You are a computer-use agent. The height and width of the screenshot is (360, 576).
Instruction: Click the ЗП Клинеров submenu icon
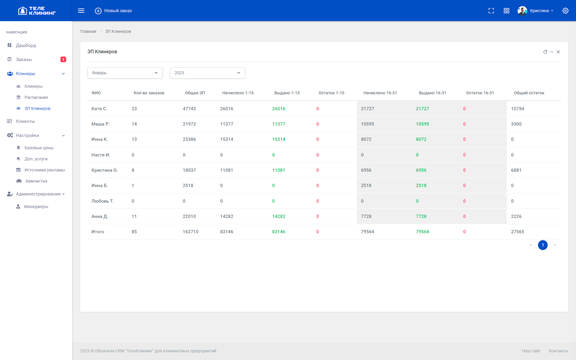pos(18,108)
